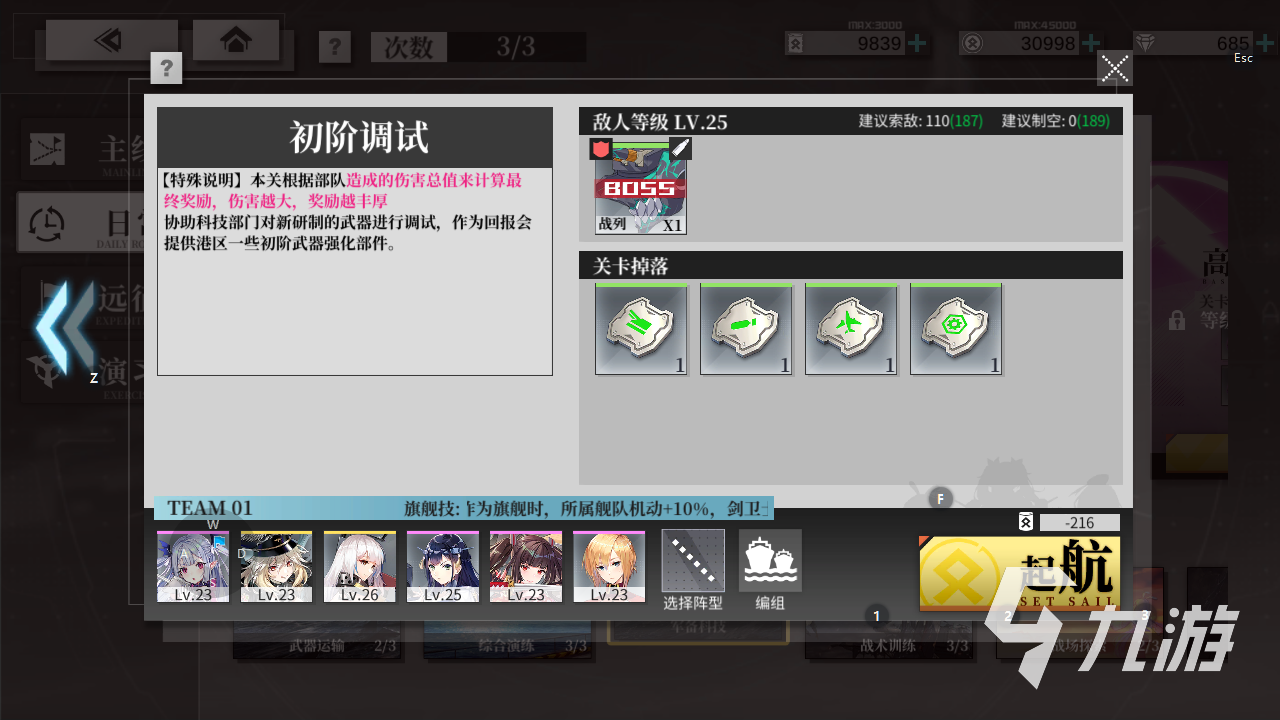This screenshot has height=720, width=1280.
Task: Select the Lv.26 white-haired ship portrait
Action: click(359, 567)
